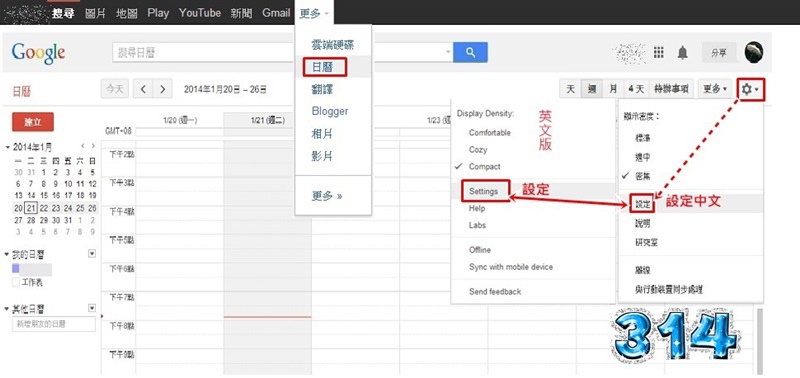Viewport: 800px width, 378px height.
Task: Click the Google logo
Action: click(x=38, y=53)
